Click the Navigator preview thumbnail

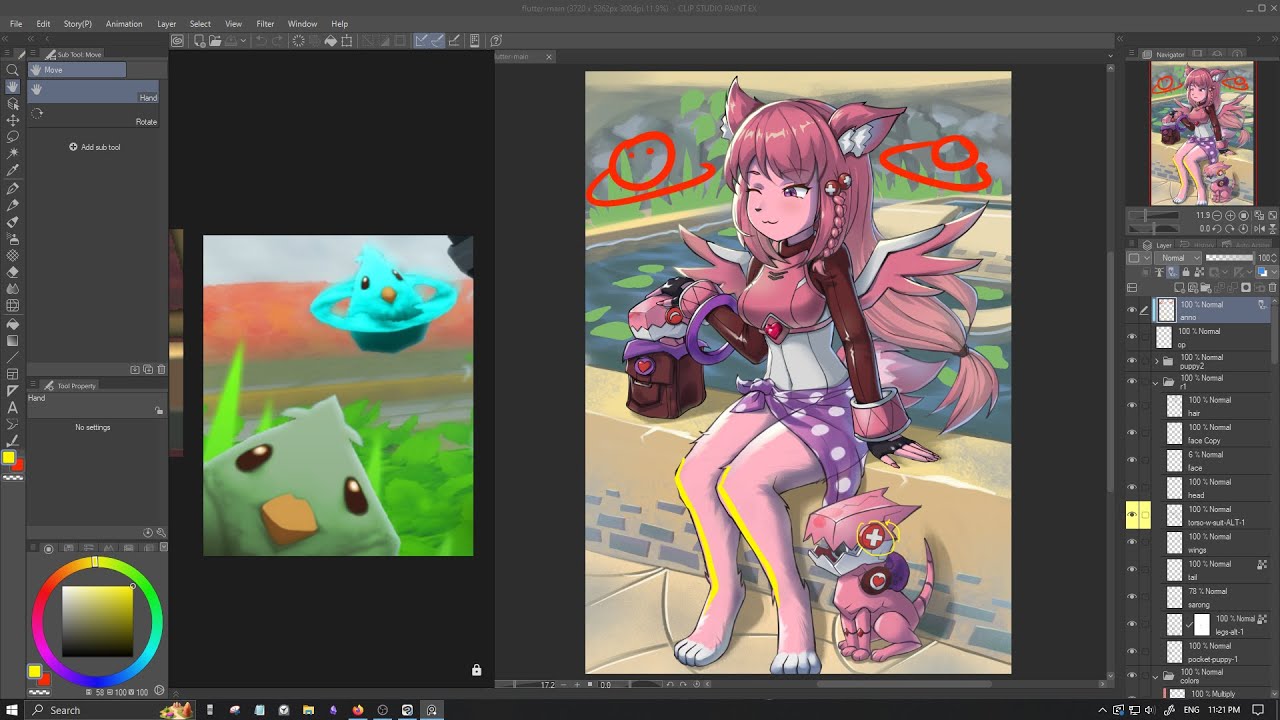(x=1201, y=133)
